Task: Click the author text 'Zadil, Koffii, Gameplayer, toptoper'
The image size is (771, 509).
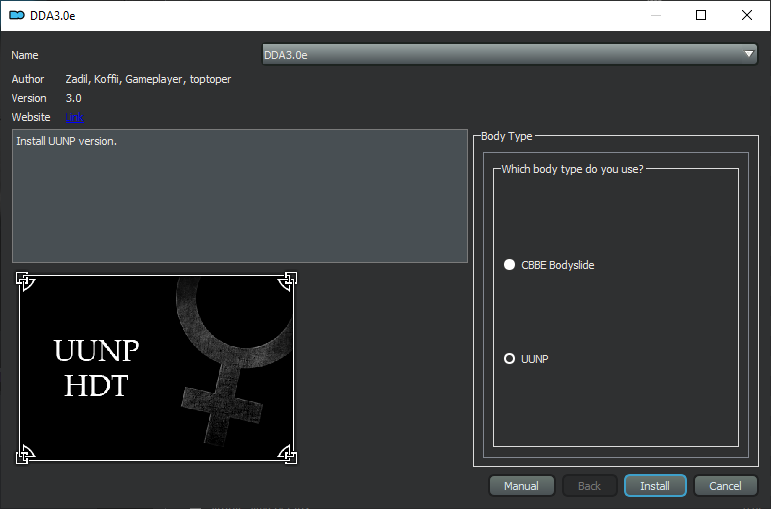Action: [148, 79]
